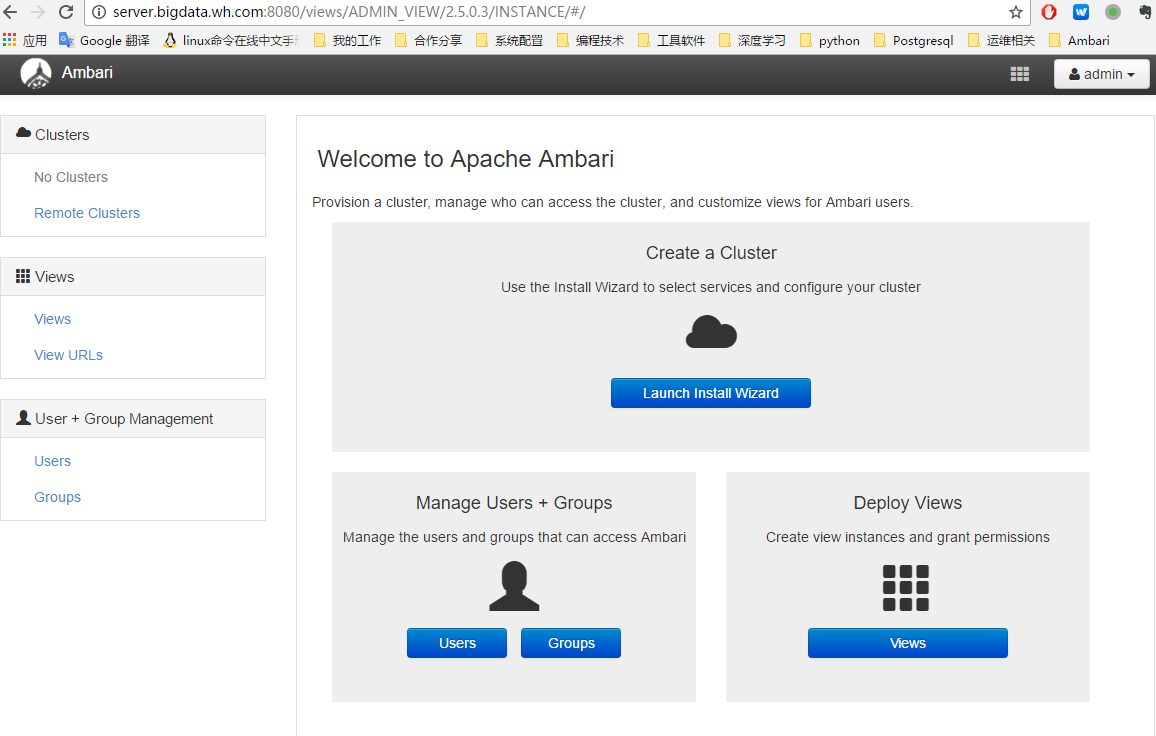Click the grid icon beside Views heading

pyautogui.click(x=23, y=276)
